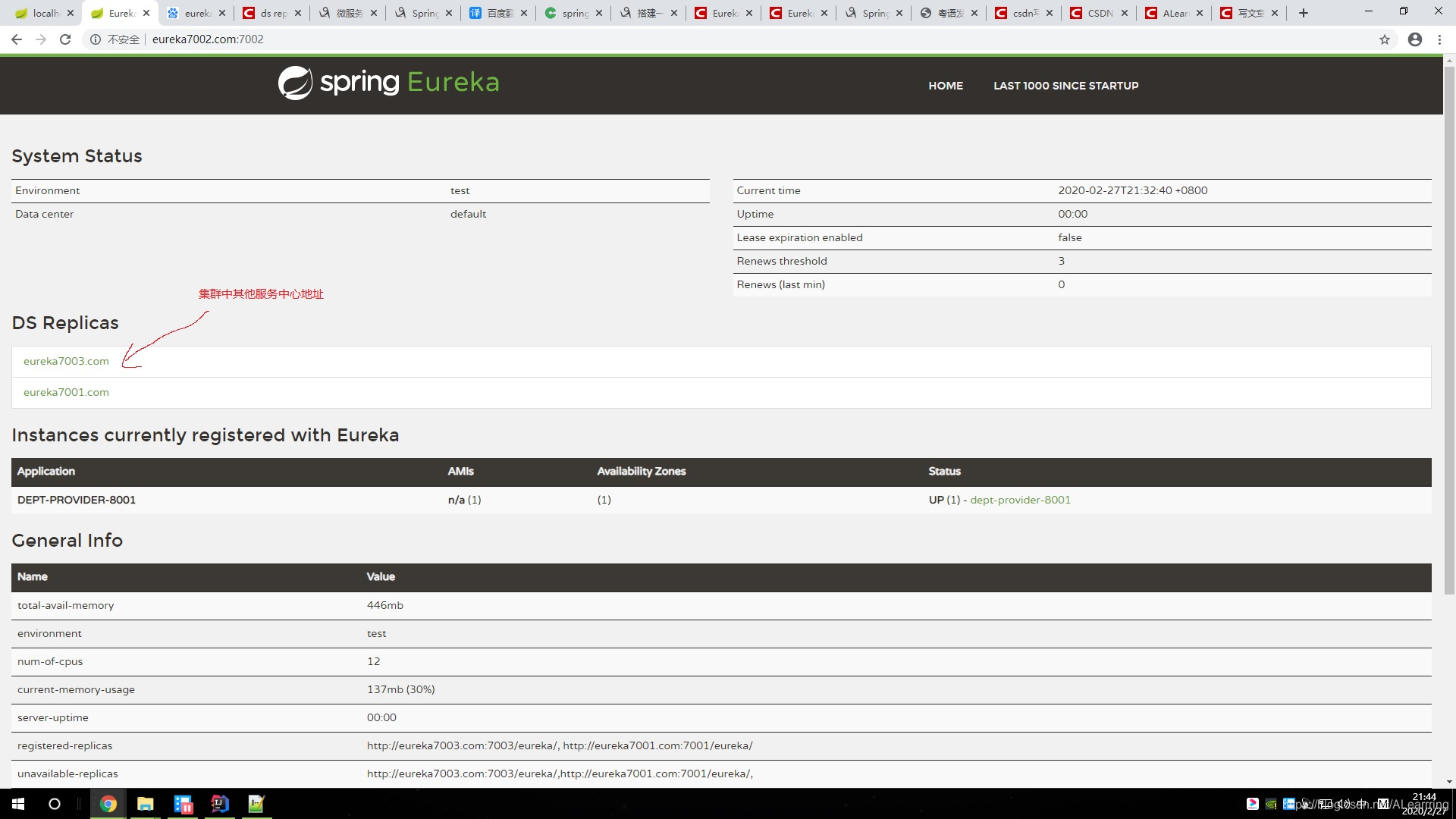Close the 'localh' tab
The image size is (1456, 819).
[x=71, y=13]
